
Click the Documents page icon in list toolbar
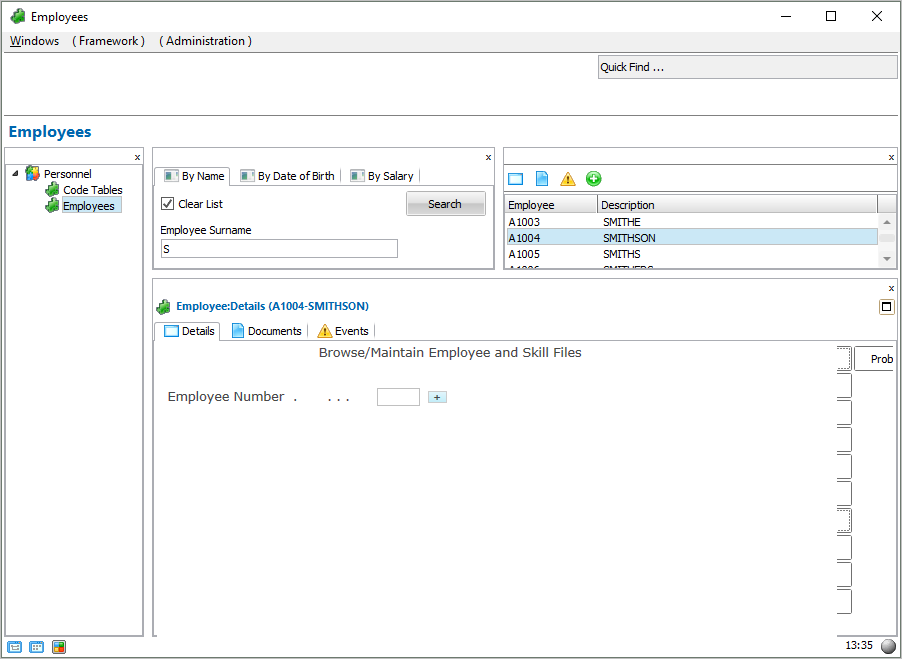(x=542, y=179)
